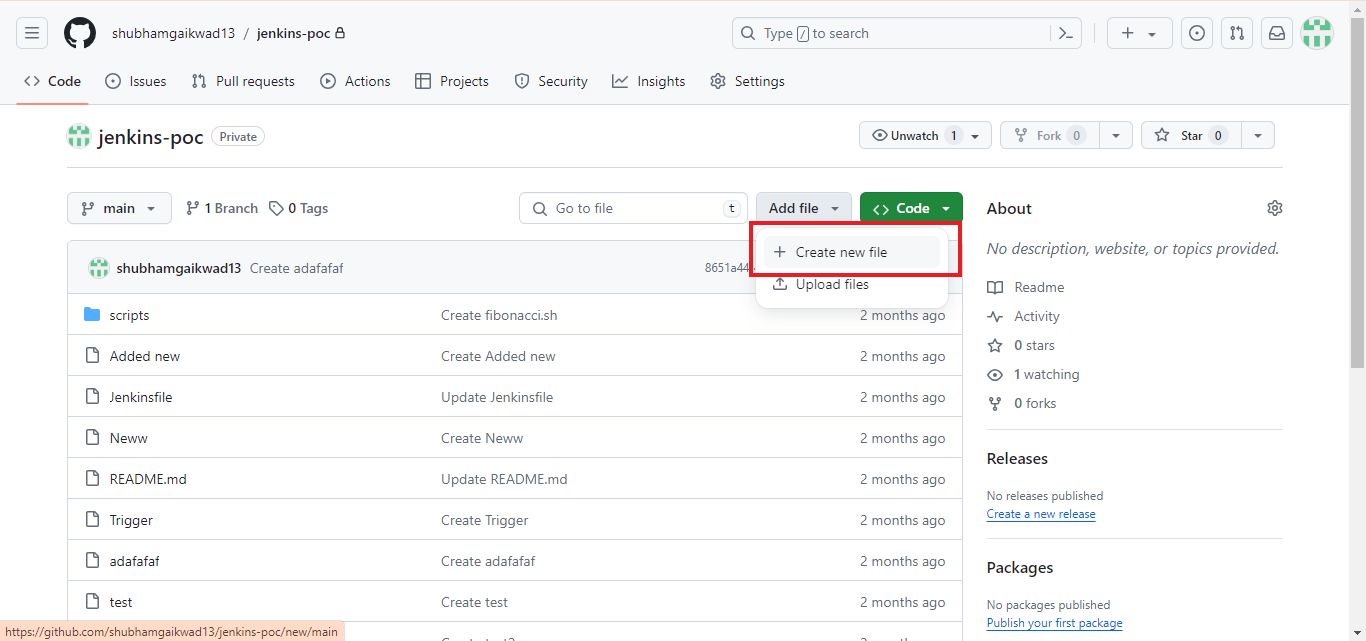Click the scripts folder icon

(92, 315)
